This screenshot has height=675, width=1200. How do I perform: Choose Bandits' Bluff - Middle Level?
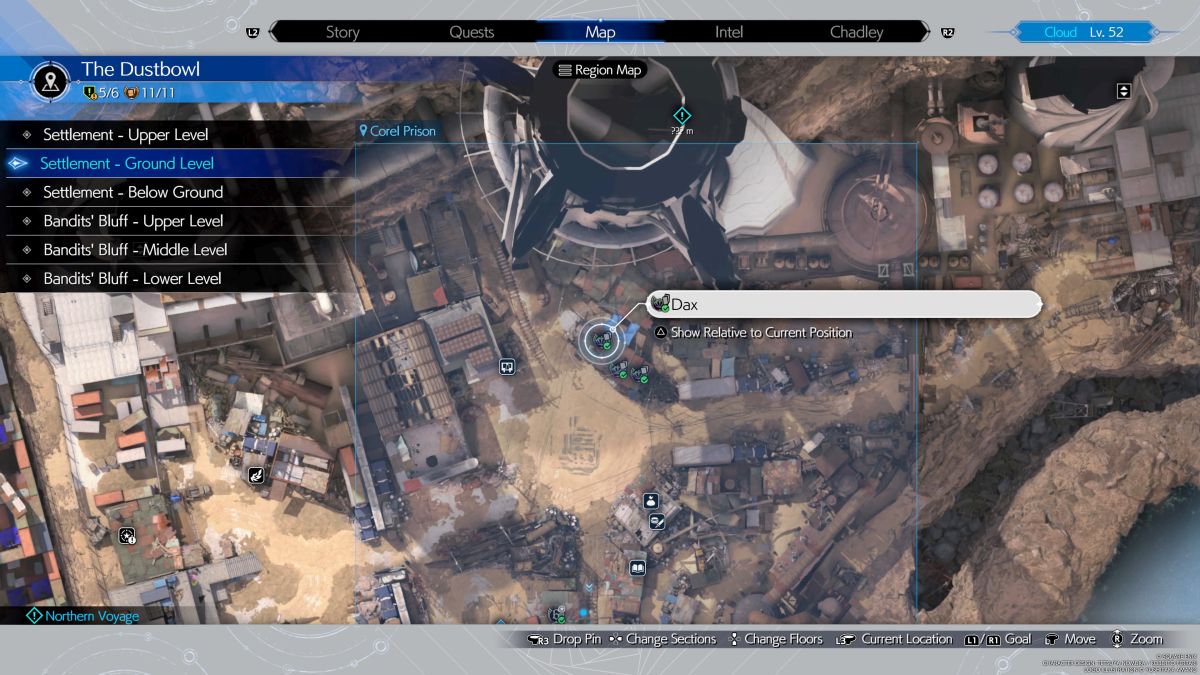point(135,250)
